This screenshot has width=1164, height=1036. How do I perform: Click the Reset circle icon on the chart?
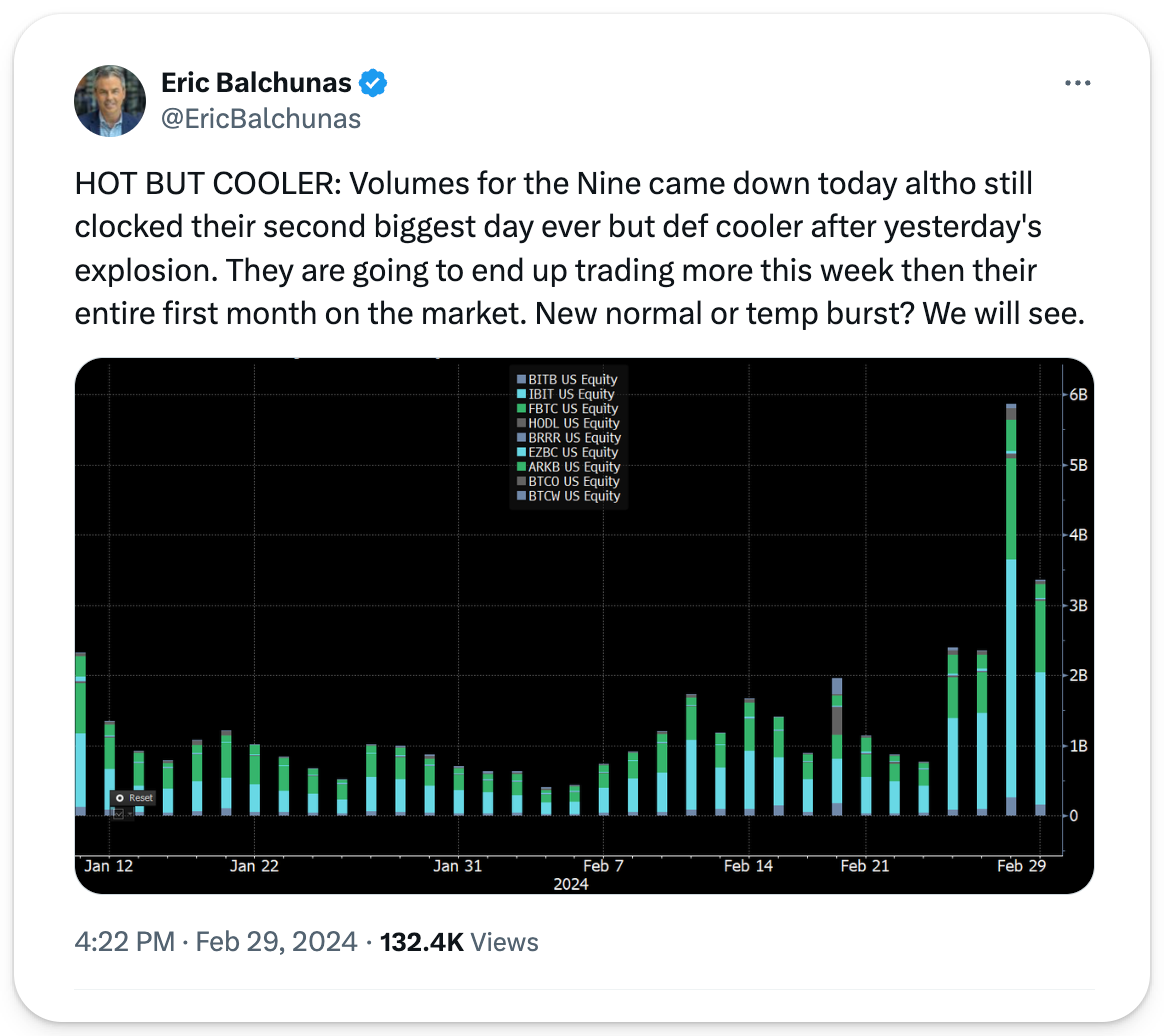pos(120,798)
